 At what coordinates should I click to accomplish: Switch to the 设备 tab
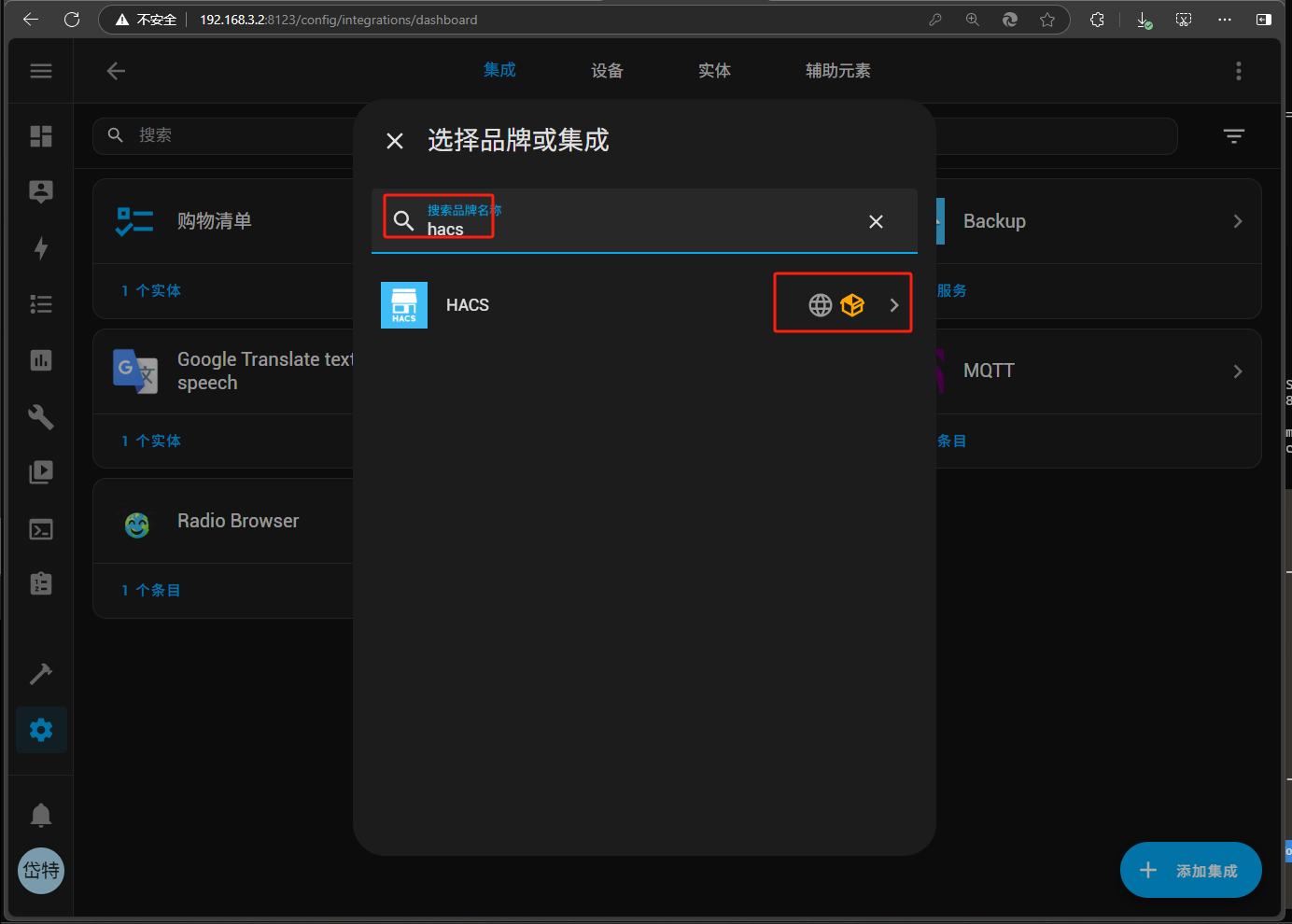click(607, 71)
